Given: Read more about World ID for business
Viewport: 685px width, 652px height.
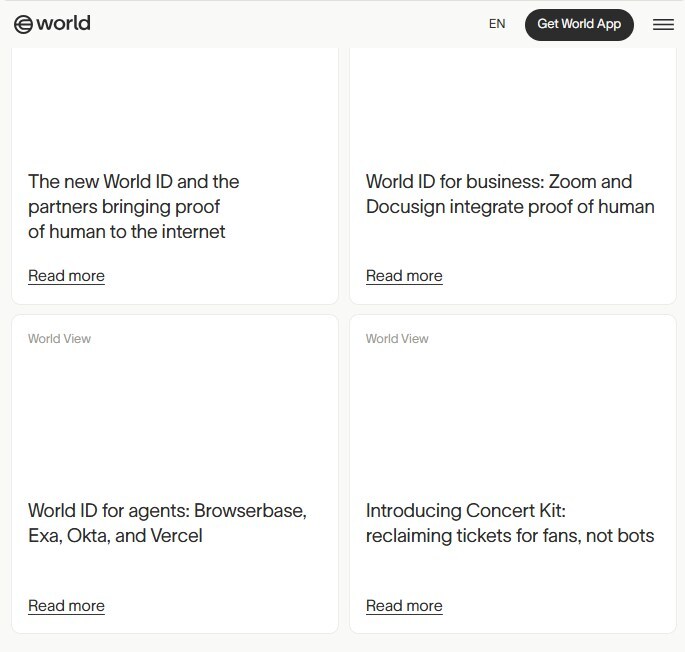Looking at the screenshot, I should (404, 276).
